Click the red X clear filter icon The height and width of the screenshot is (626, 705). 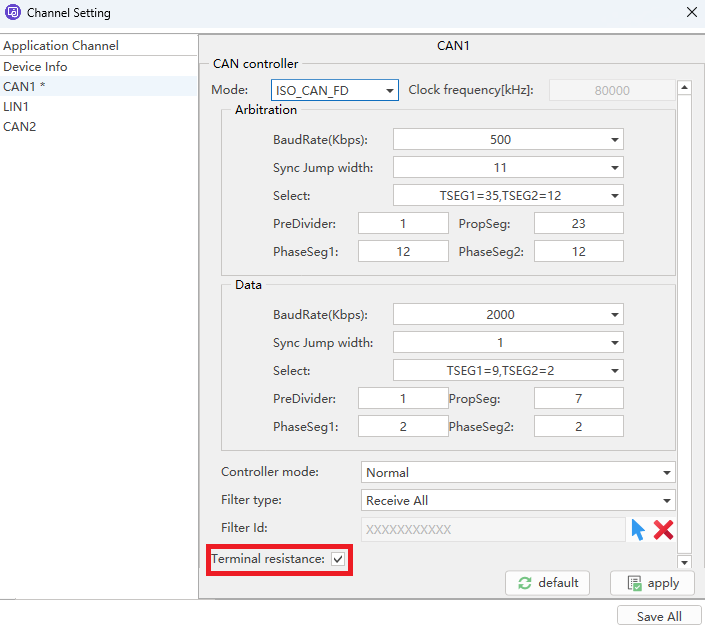point(663,529)
